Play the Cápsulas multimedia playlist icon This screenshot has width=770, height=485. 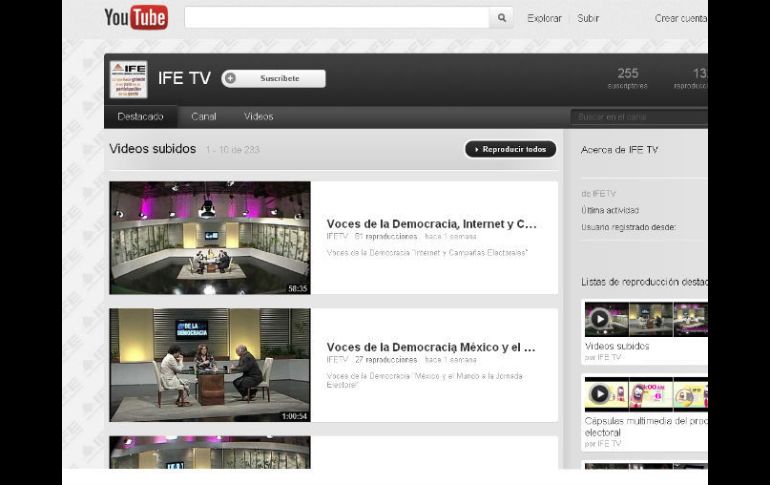tap(599, 394)
